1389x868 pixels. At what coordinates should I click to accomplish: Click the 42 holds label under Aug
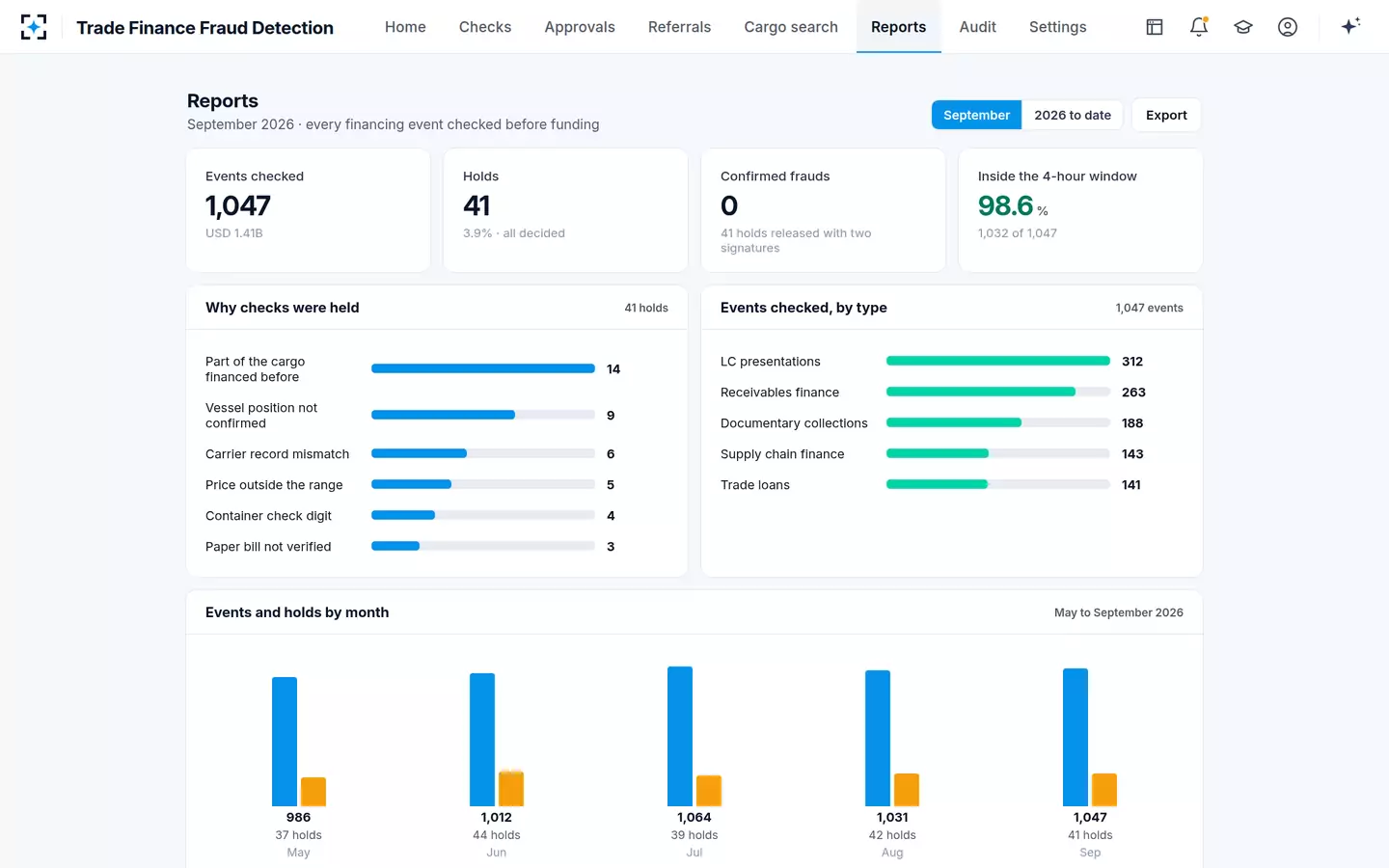[892, 835]
